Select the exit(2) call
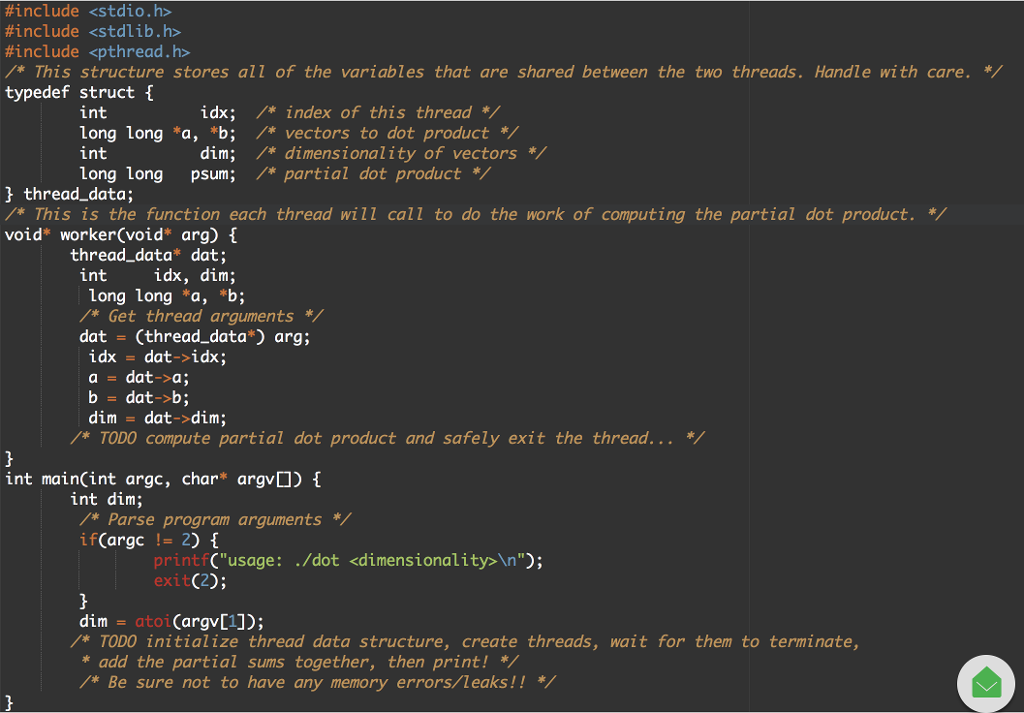 click(190, 580)
